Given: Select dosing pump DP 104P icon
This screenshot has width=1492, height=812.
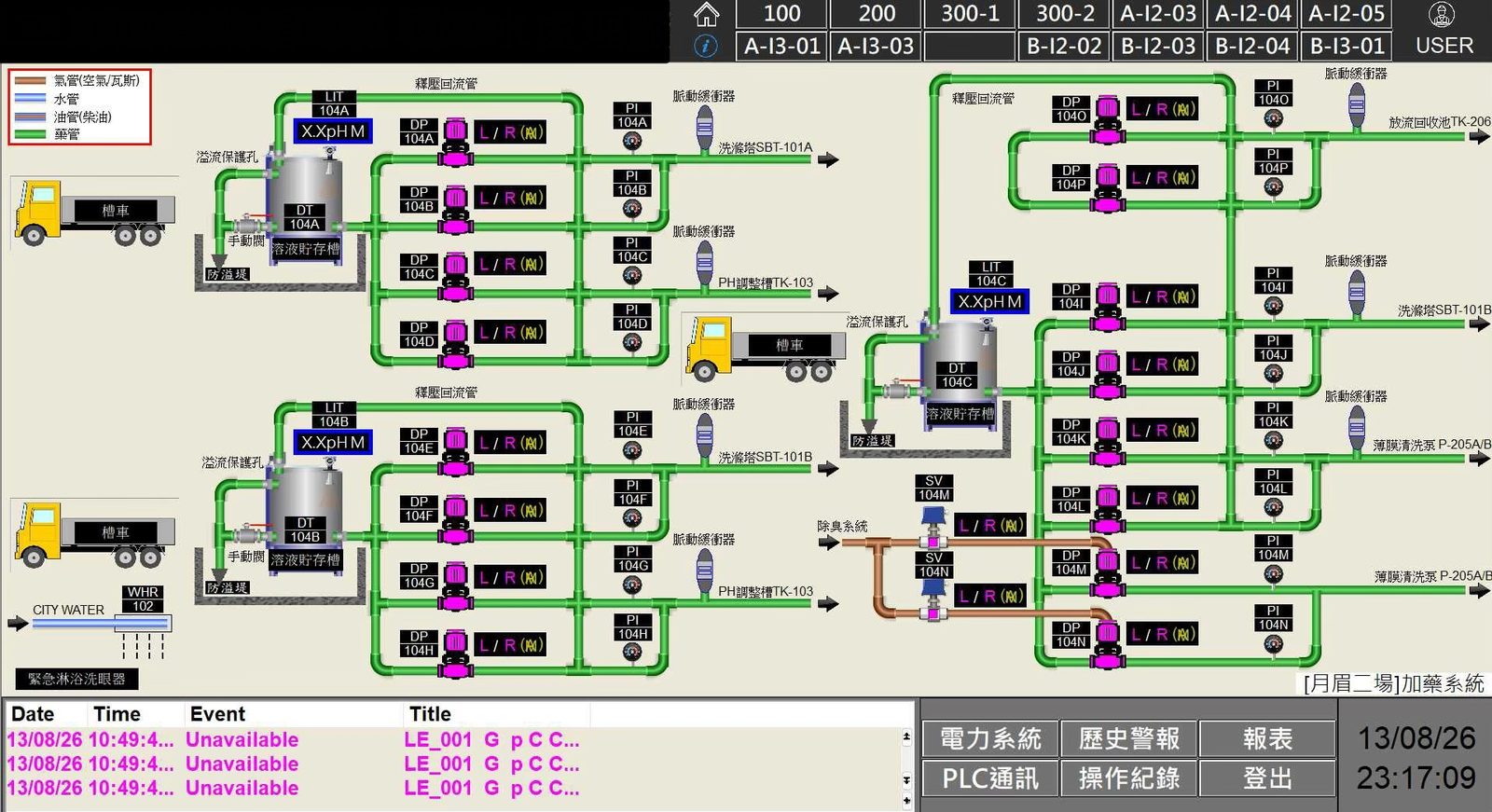Looking at the screenshot, I should tap(1108, 187).
